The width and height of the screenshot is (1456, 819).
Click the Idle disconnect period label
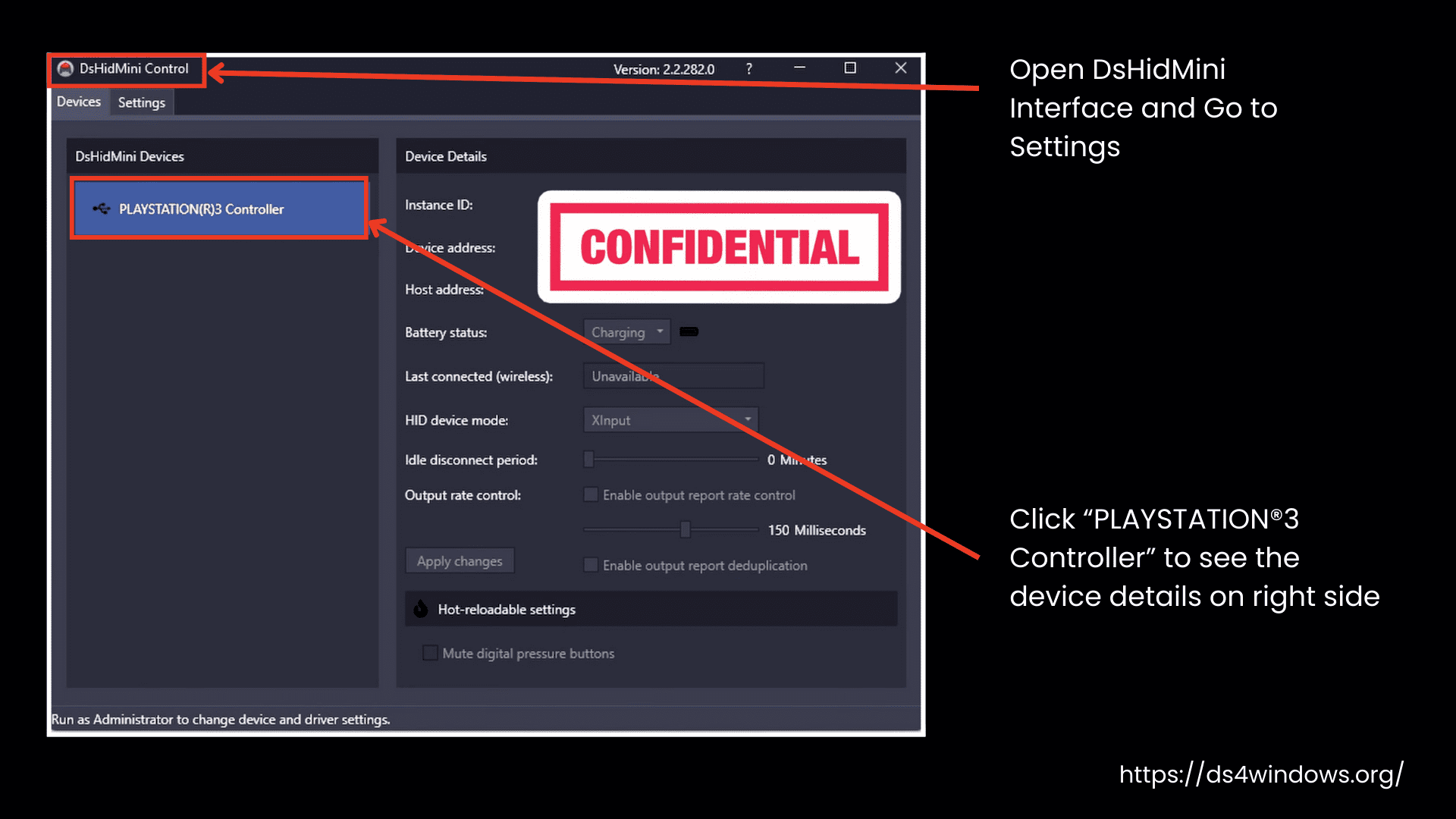click(471, 460)
